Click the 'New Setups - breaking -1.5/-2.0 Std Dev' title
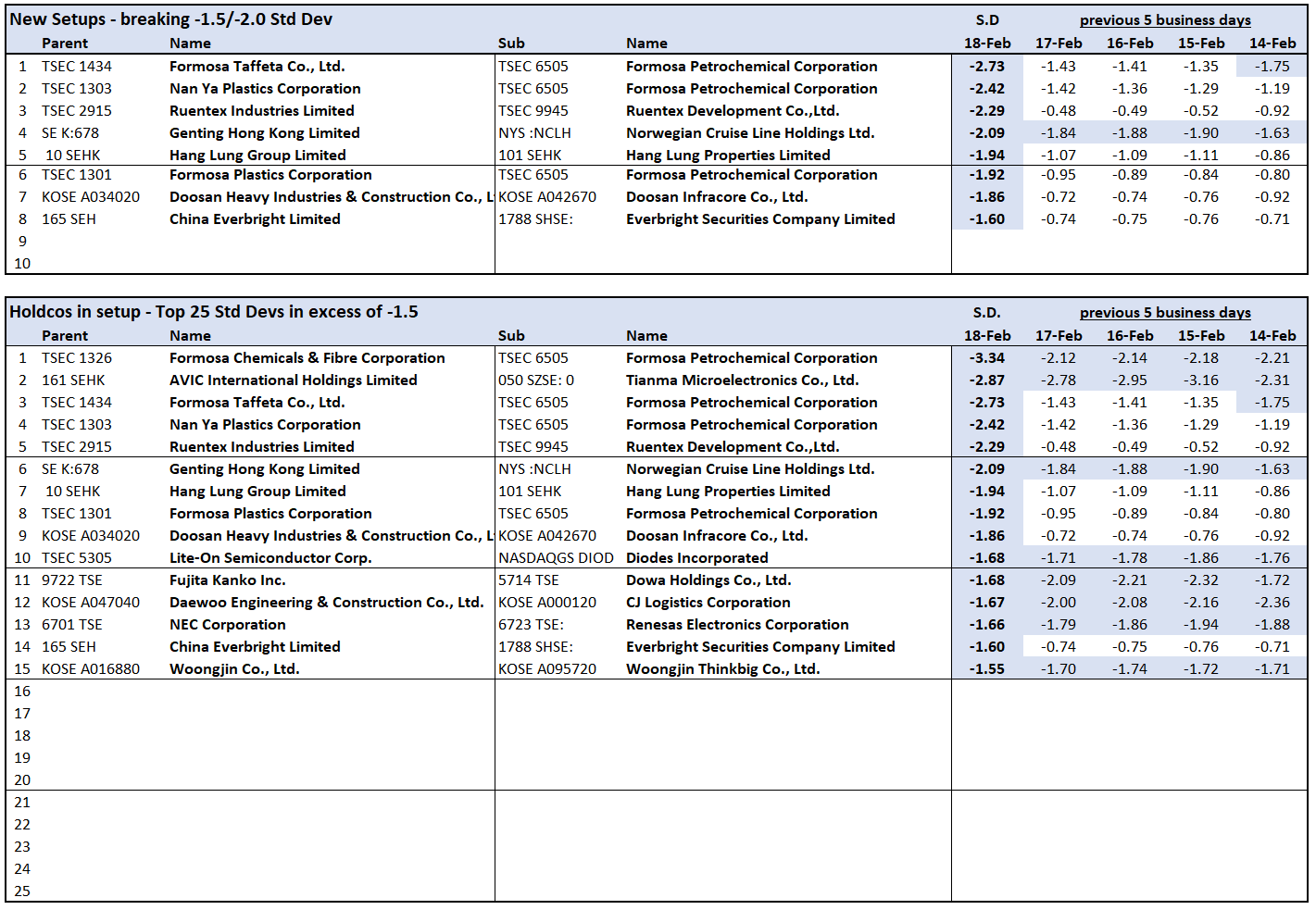The image size is (1316, 910). coord(170,19)
